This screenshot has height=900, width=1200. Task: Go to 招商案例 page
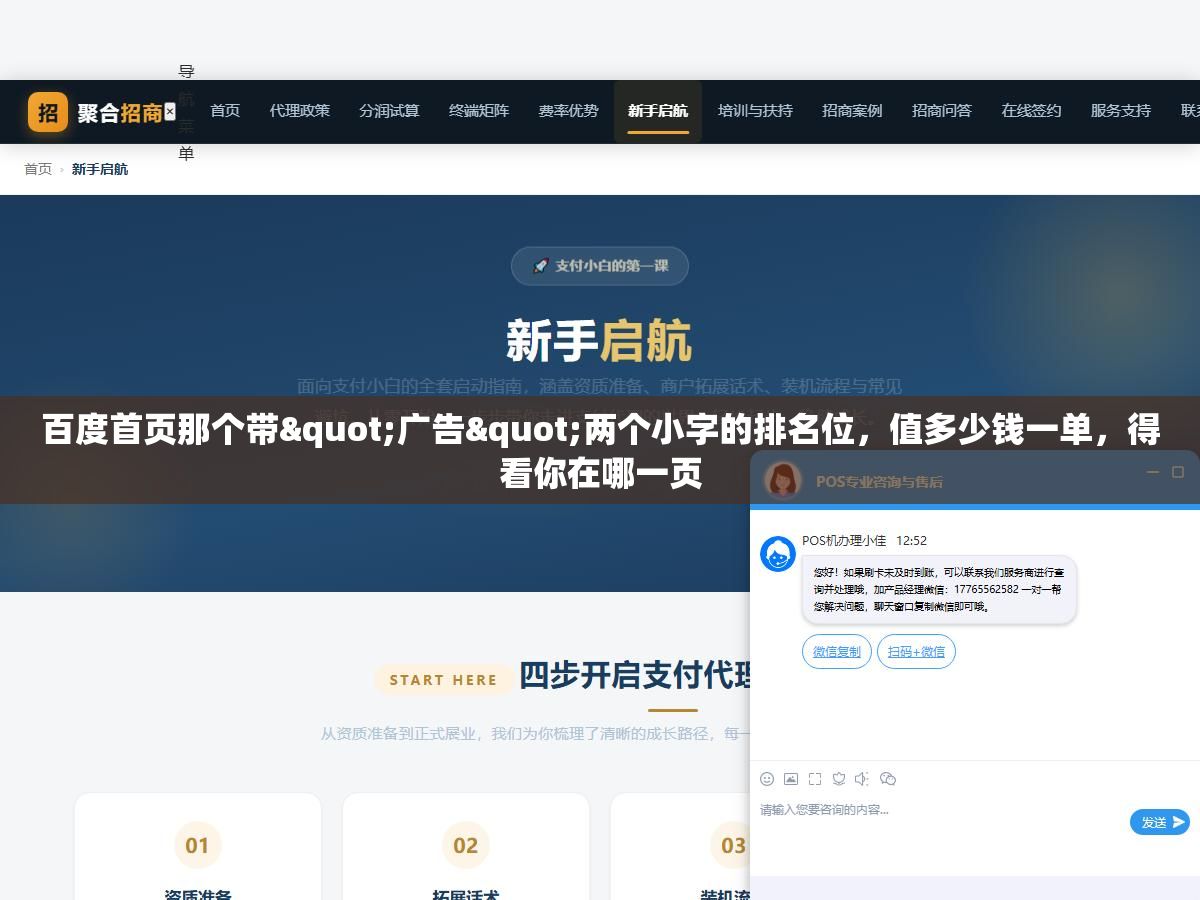pyautogui.click(x=852, y=111)
